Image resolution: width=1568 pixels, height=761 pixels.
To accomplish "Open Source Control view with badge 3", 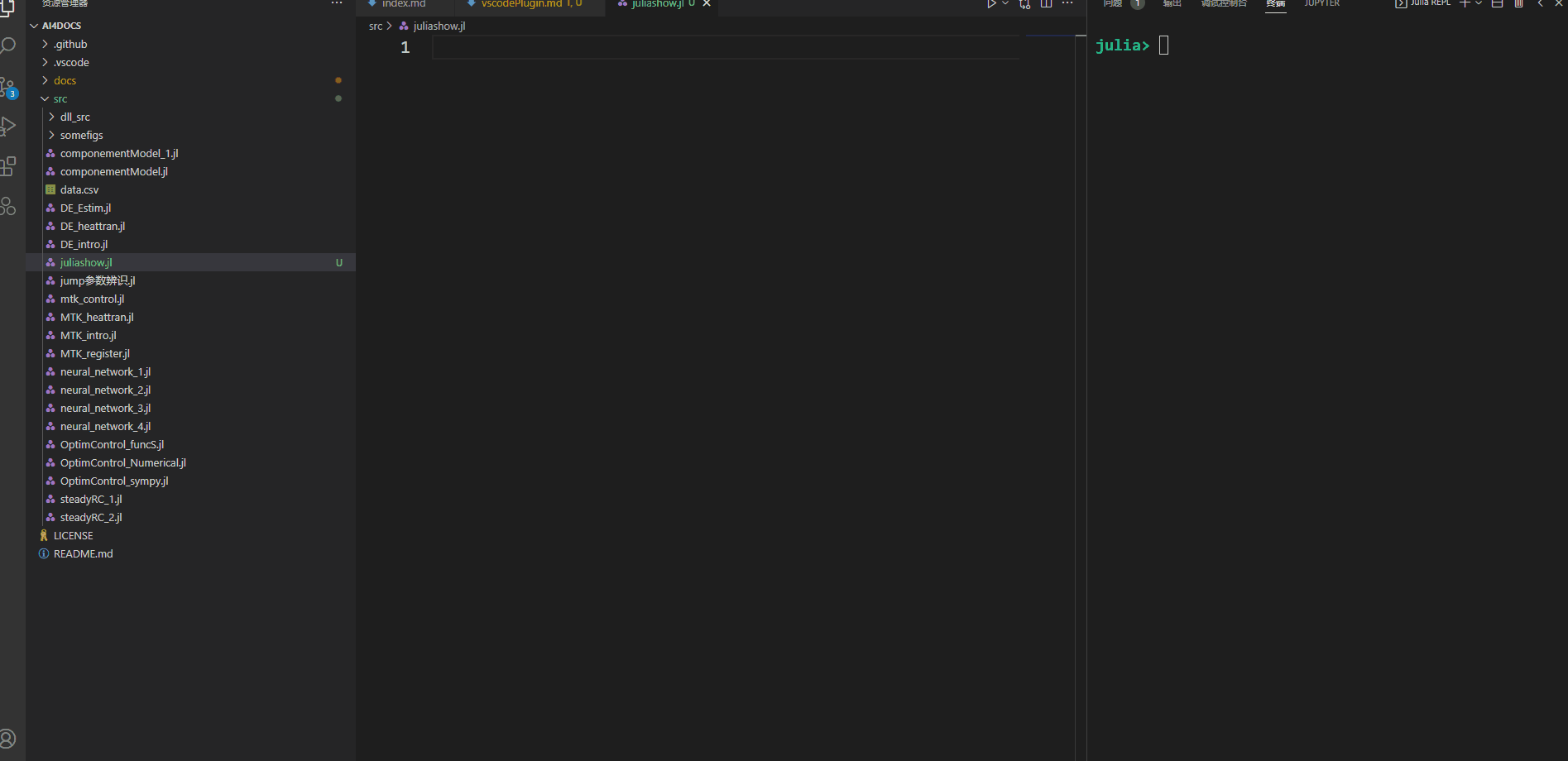I will click(x=8, y=87).
